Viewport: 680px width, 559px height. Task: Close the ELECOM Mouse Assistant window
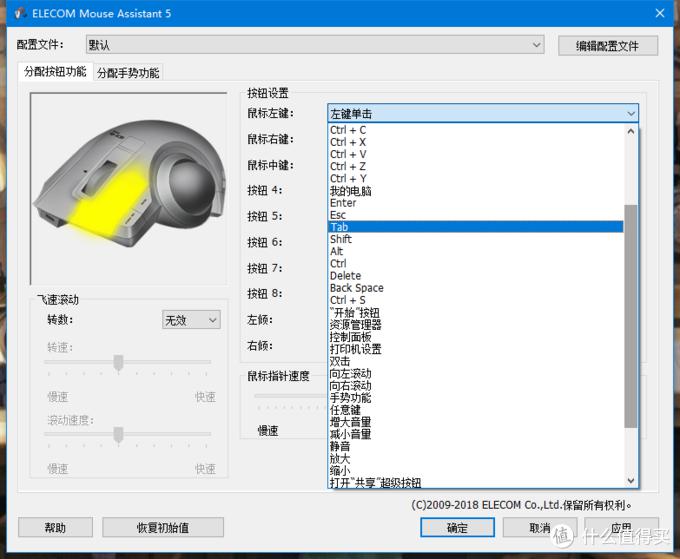(660, 13)
